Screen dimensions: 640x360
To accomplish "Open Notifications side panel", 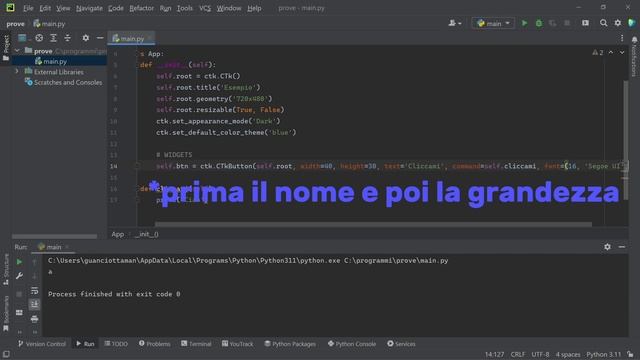I will click(x=634, y=56).
